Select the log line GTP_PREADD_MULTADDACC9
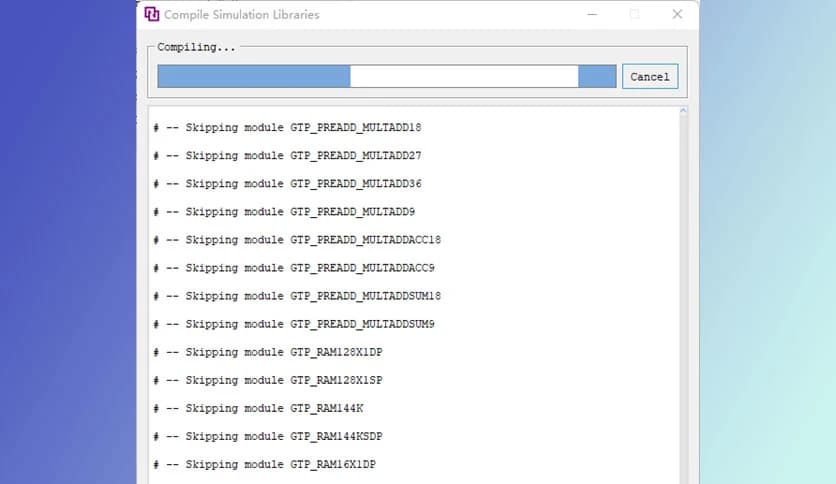 (x=294, y=268)
